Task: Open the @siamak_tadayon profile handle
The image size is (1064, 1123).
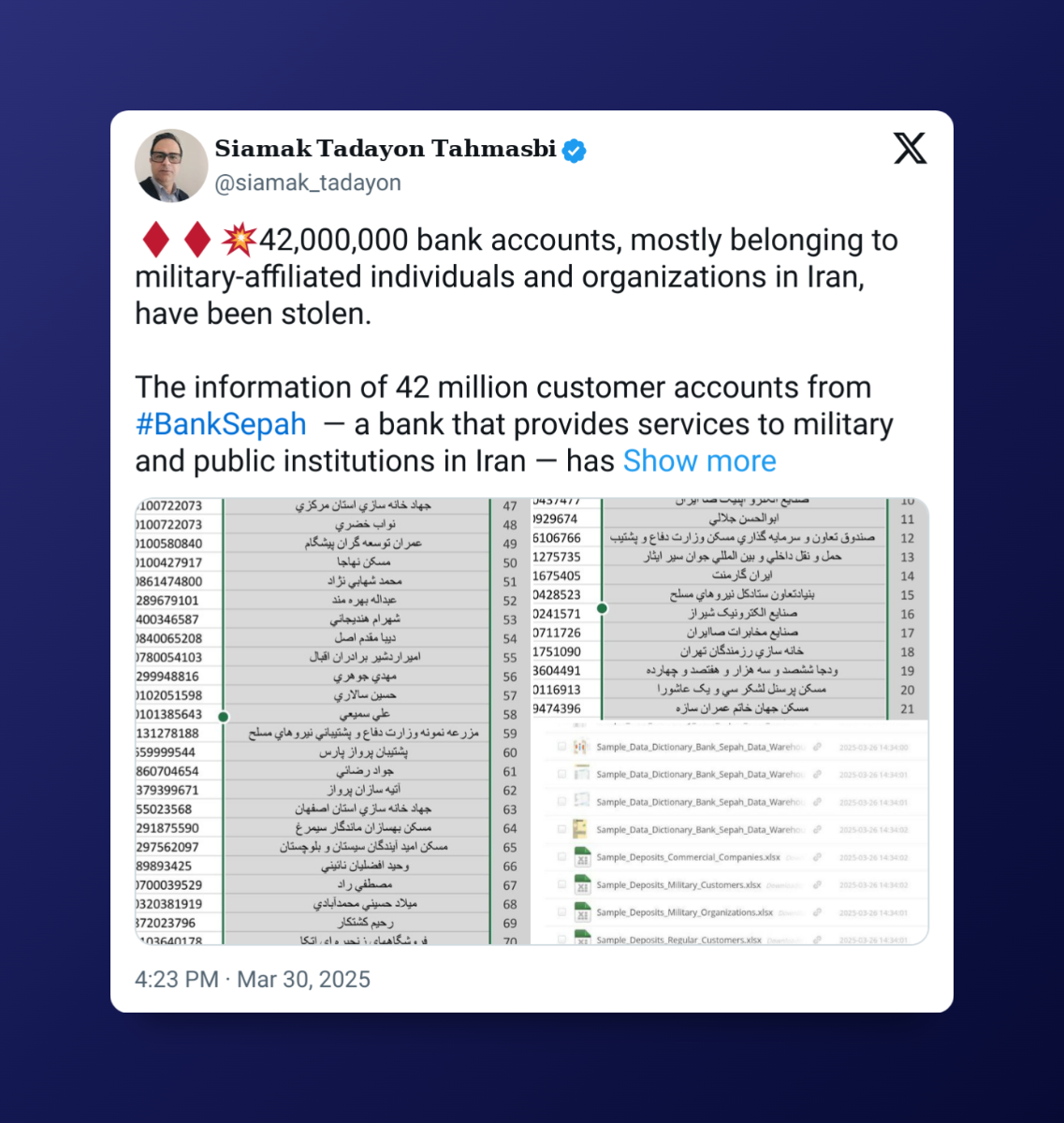Action: [307, 182]
